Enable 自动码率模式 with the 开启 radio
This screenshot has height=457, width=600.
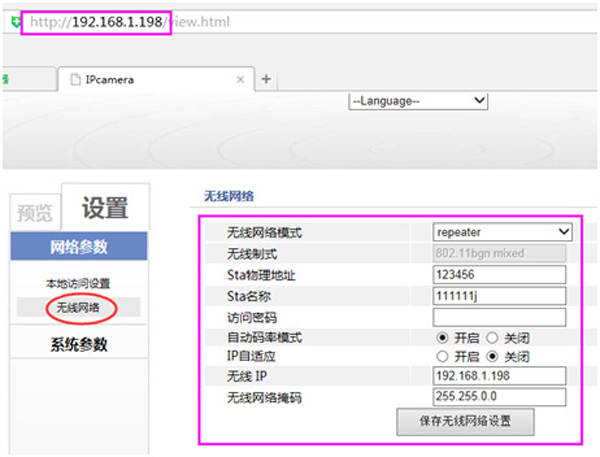pyautogui.click(x=441, y=337)
